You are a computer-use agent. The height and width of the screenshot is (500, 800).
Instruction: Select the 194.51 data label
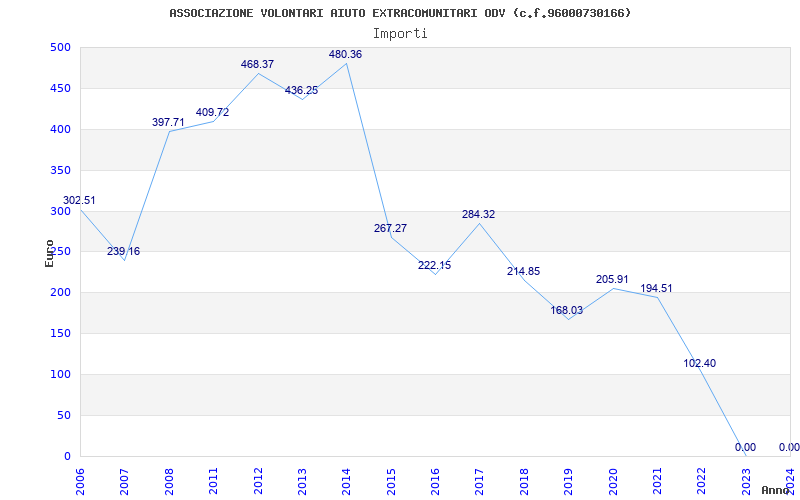pos(657,288)
